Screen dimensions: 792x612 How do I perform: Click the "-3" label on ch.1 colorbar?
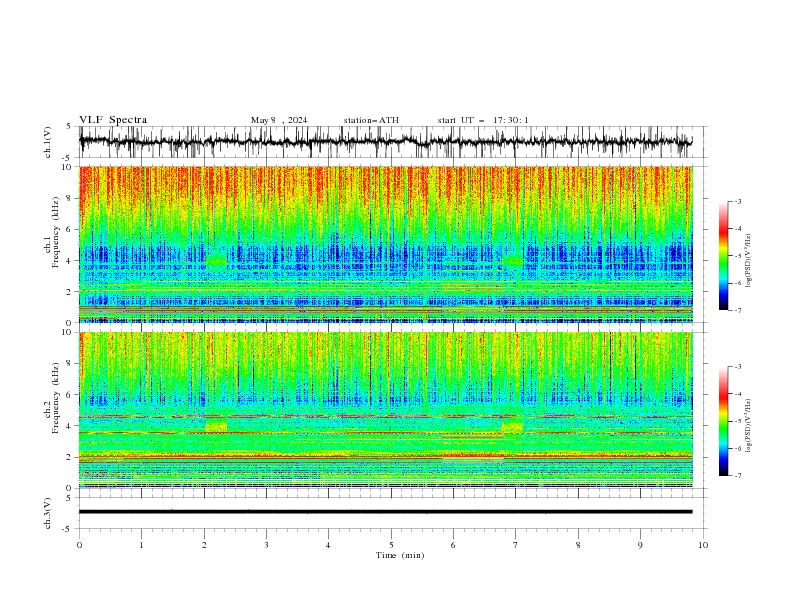point(738,201)
